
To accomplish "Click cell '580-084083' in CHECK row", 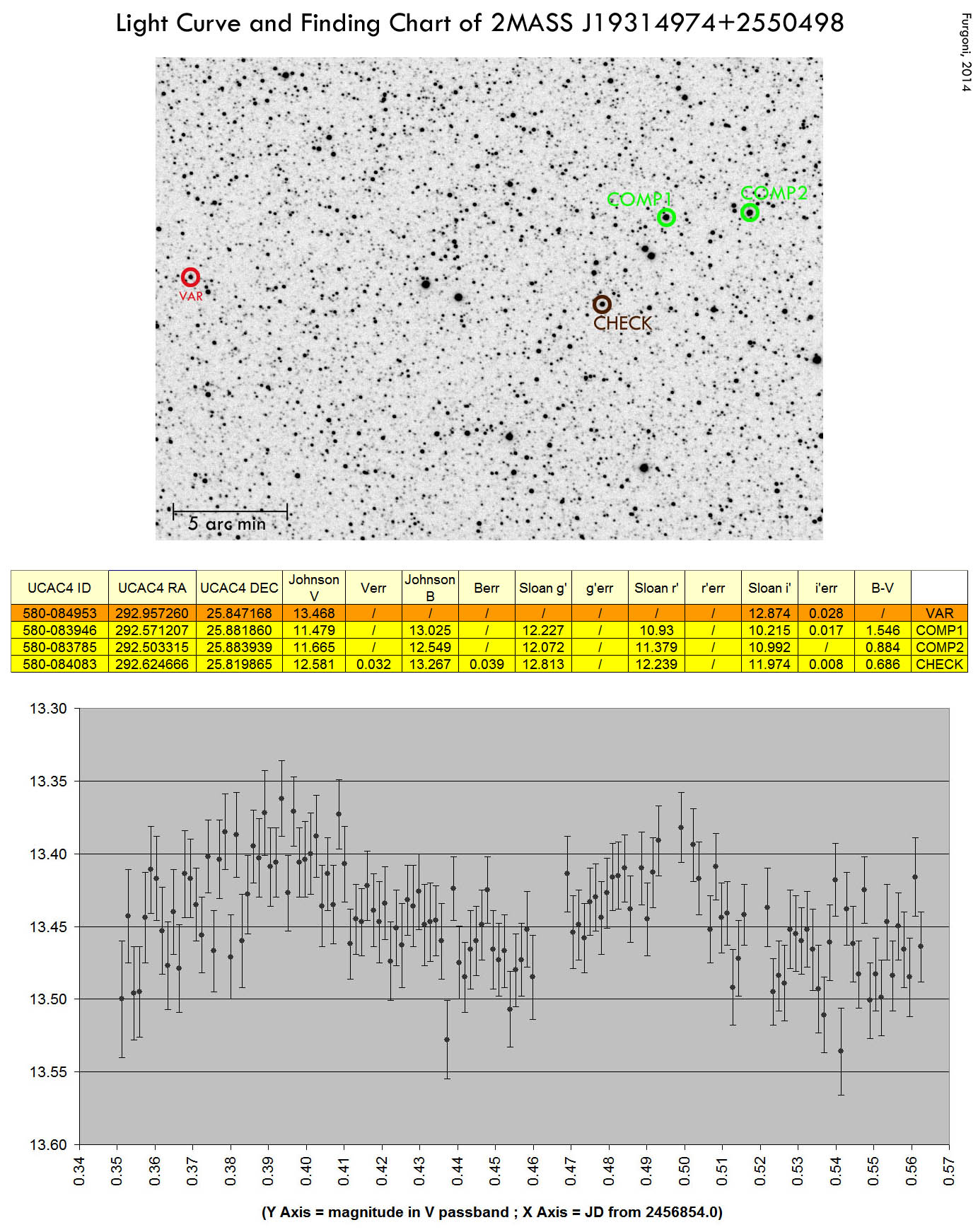I will pyautogui.click(x=59, y=664).
